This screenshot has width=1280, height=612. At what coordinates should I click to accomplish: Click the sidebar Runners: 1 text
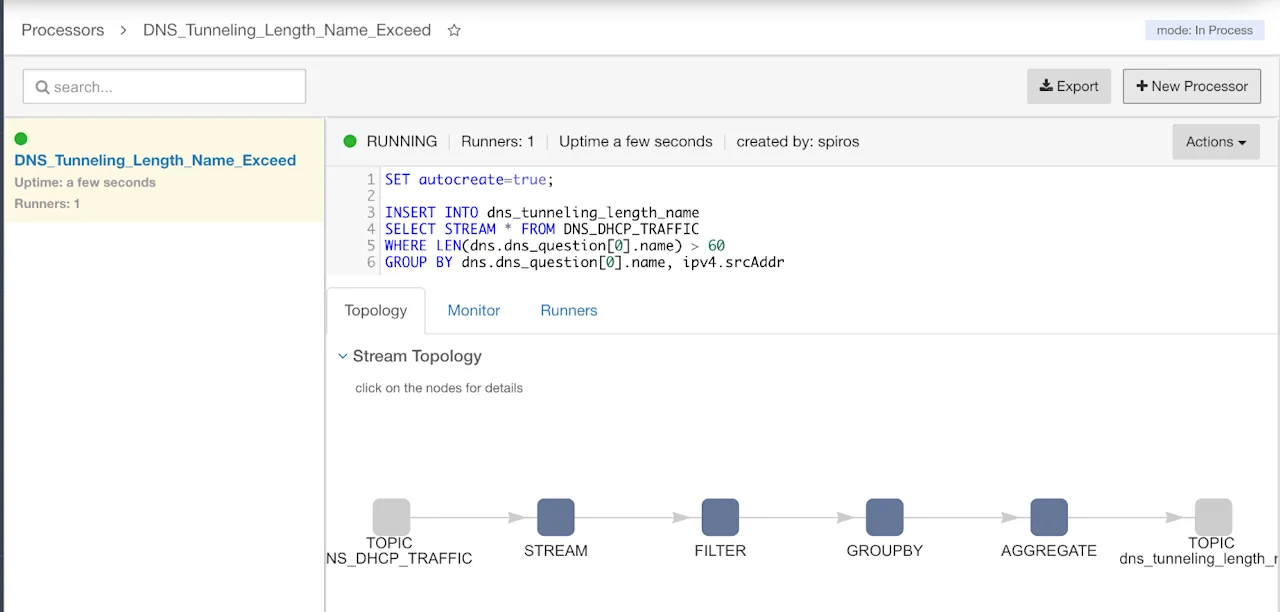coord(47,203)
